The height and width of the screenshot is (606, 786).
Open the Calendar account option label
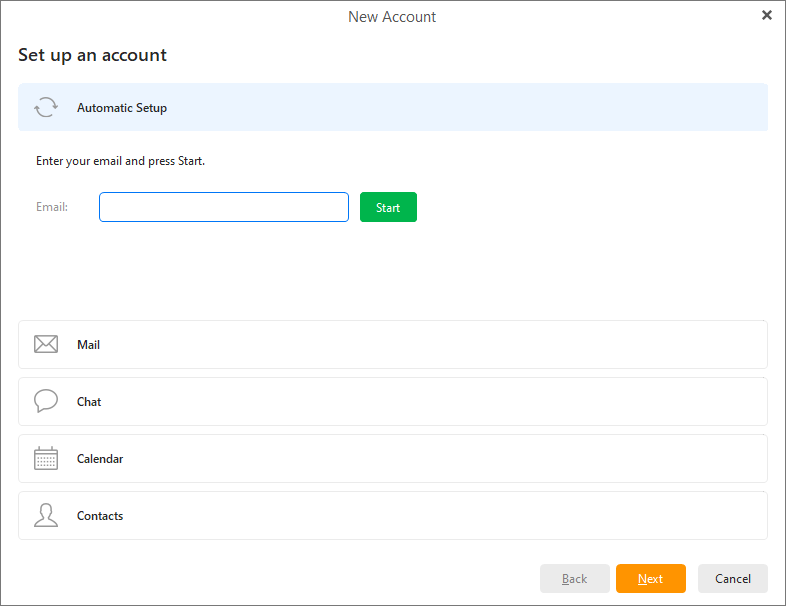coord(100,459)
